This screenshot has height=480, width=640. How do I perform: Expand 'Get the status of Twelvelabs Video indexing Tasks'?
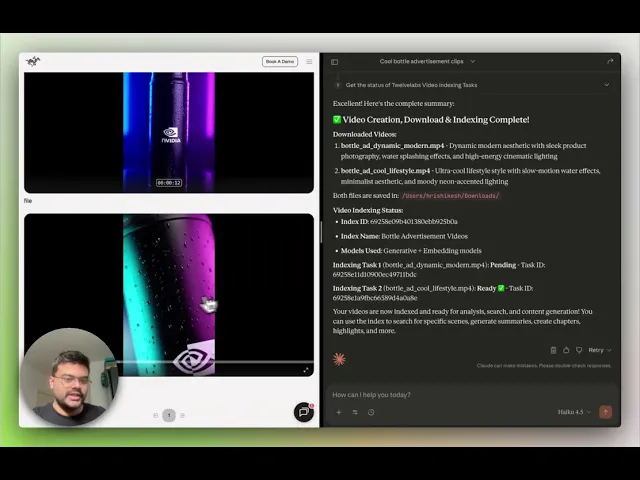[x=471, y=85]
